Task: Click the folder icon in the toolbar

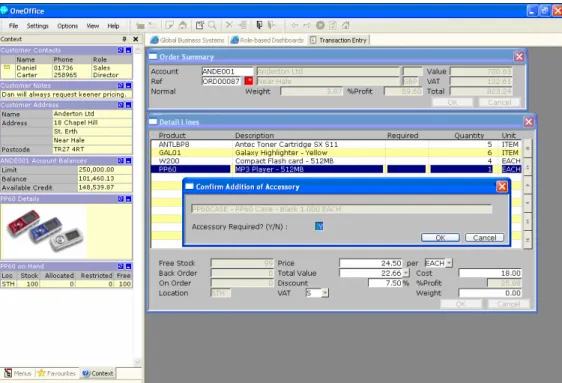Action: 140,25
